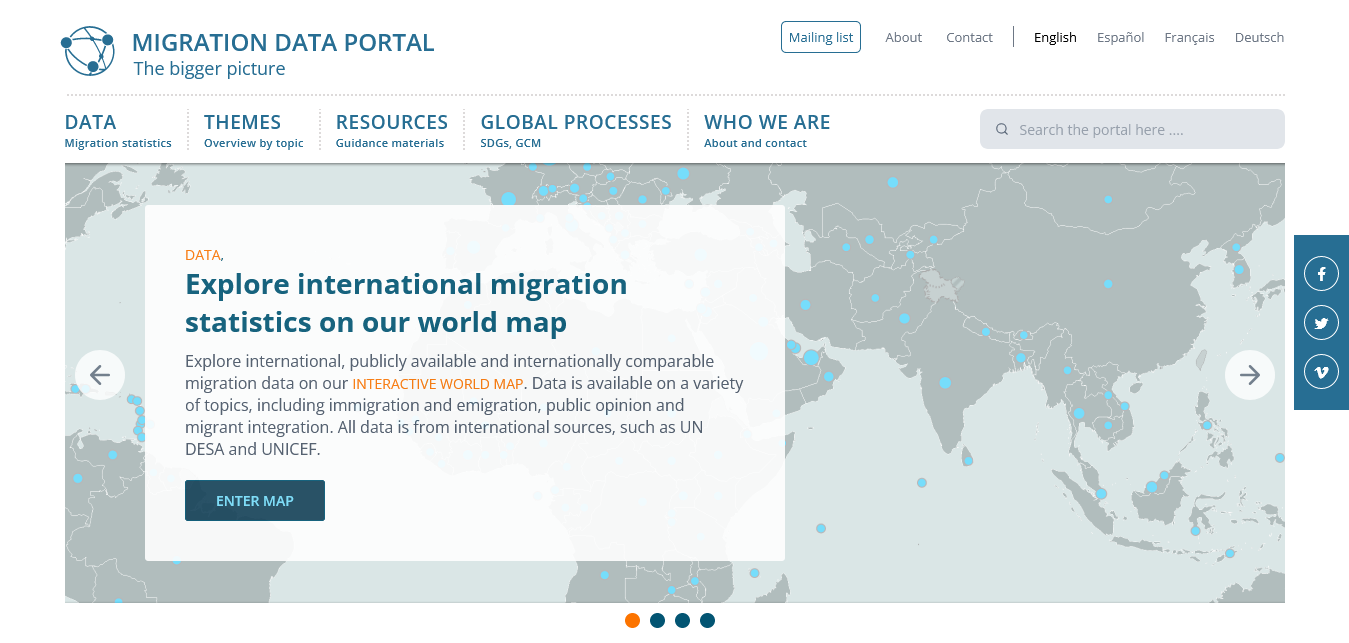Open the Vimeo icon in sidebar
The width and height of the screenshot is (1349, 643).
click(x=1321, y=372)
